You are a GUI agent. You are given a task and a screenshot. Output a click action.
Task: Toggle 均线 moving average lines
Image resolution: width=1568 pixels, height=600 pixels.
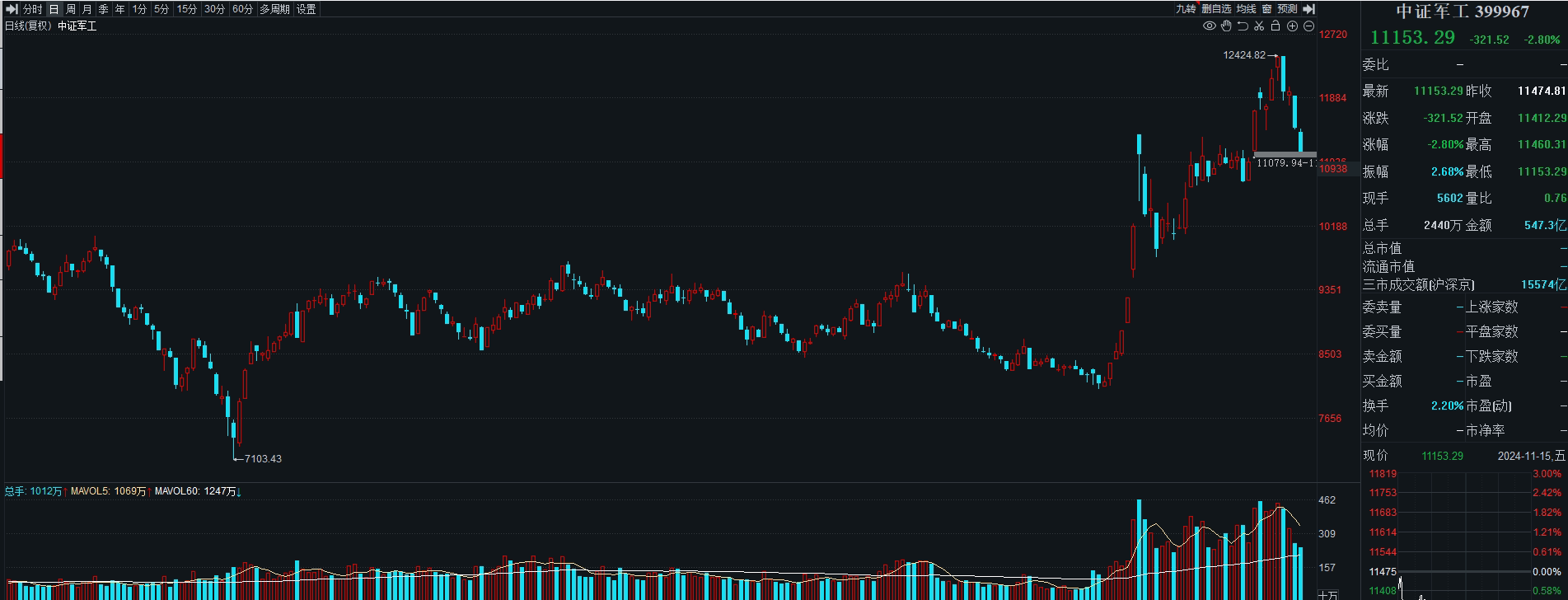click(x=1247, y=9)
